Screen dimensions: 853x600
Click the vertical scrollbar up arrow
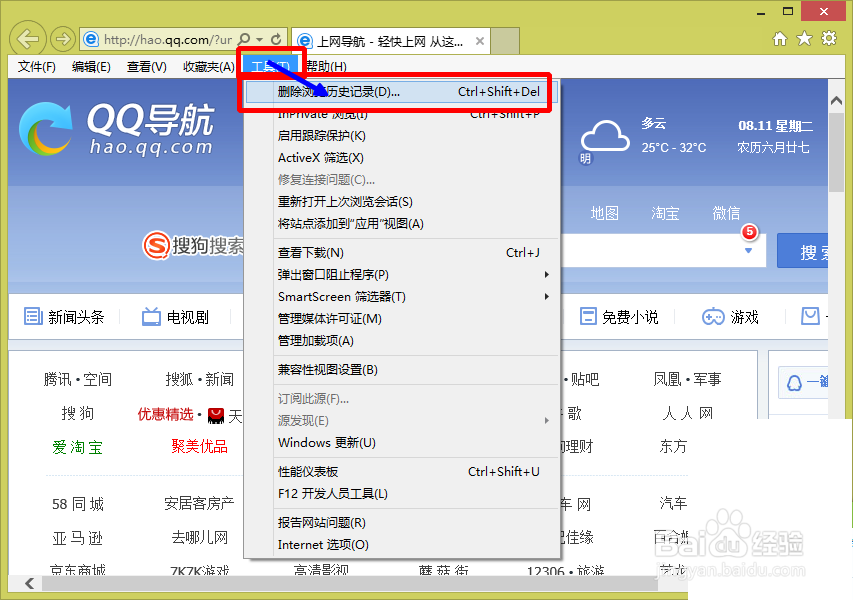pyautogui.click(x=837, y=101)
